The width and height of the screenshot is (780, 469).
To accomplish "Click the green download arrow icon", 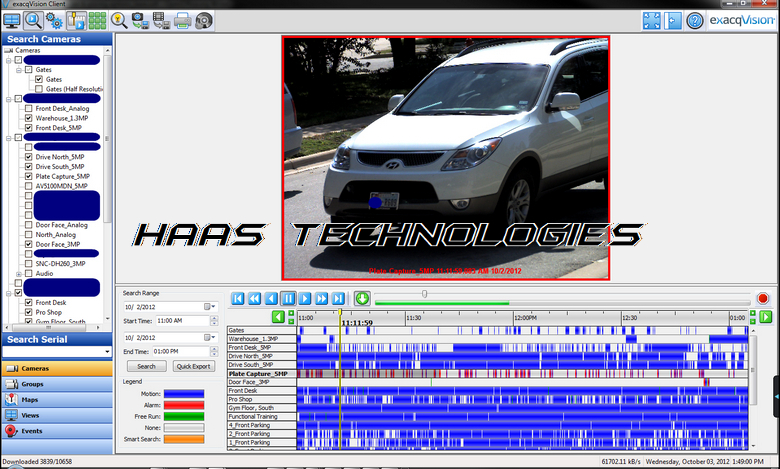I will [x=362, y=298].
